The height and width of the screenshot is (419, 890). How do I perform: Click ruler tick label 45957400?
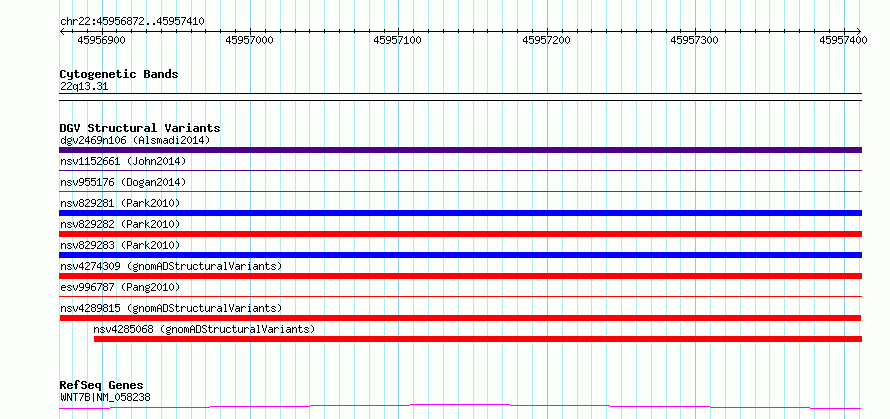[x=843, y=40]
